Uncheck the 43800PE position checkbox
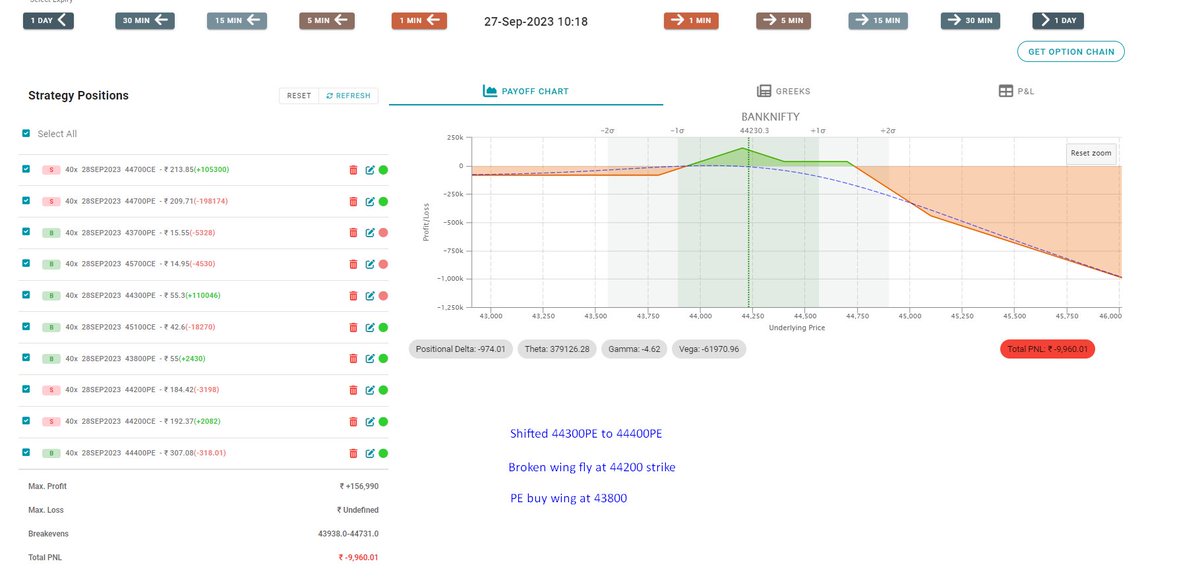Screen dimensions: 1200x580 point(26,357)
